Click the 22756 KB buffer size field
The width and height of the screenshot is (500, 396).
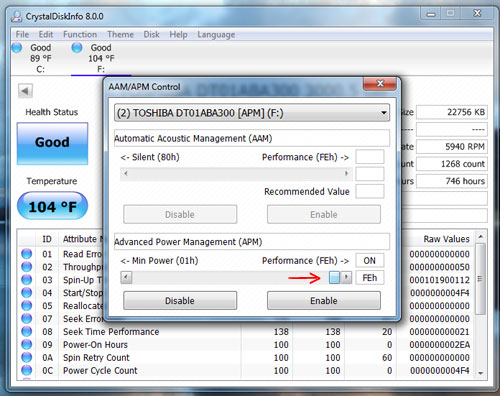click(x=452, y=112)
